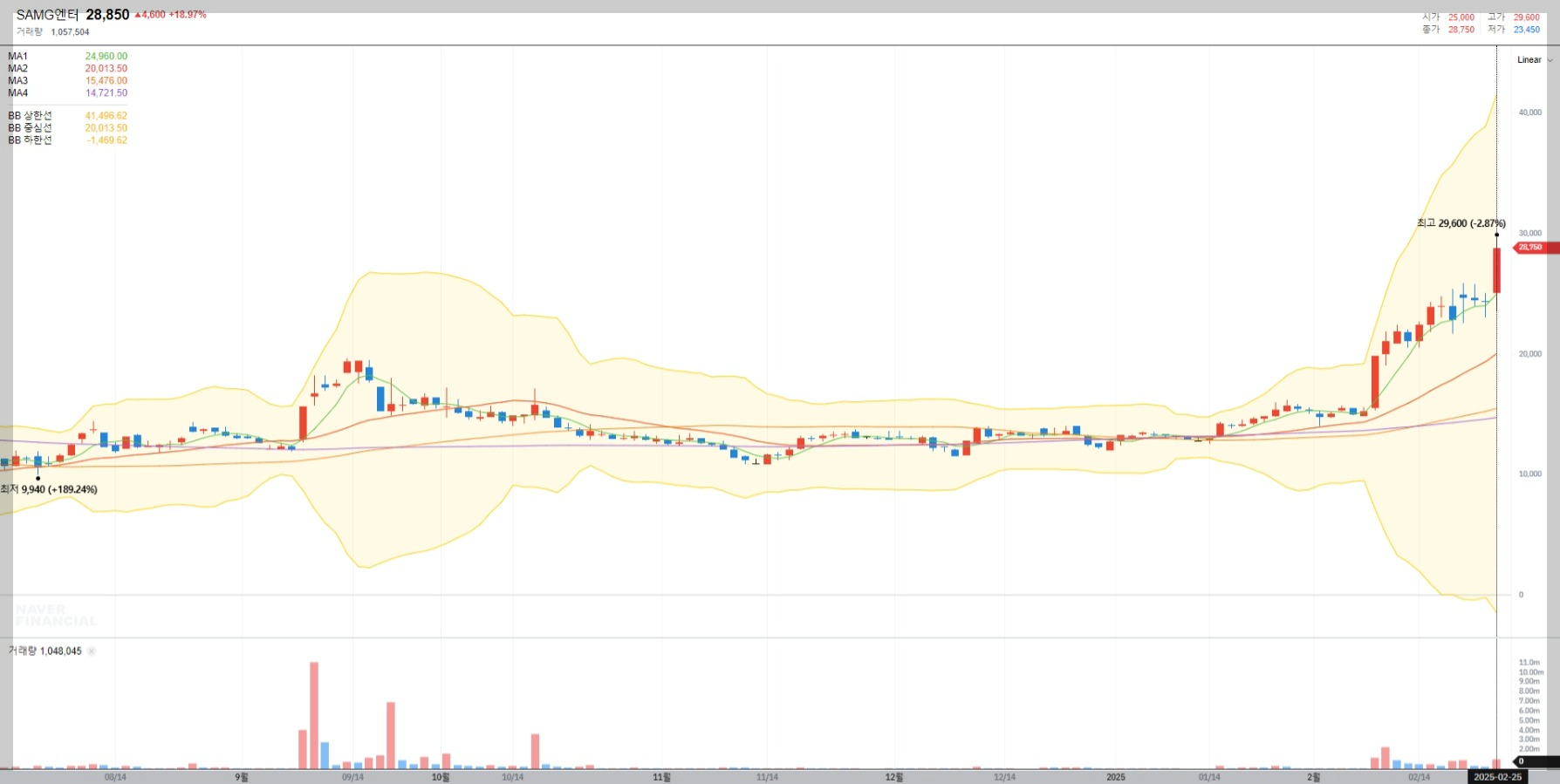Viewport: 1560px width, 784px height.
Task: Click the red 28,750 current price tag
Action: (1535, 248)
